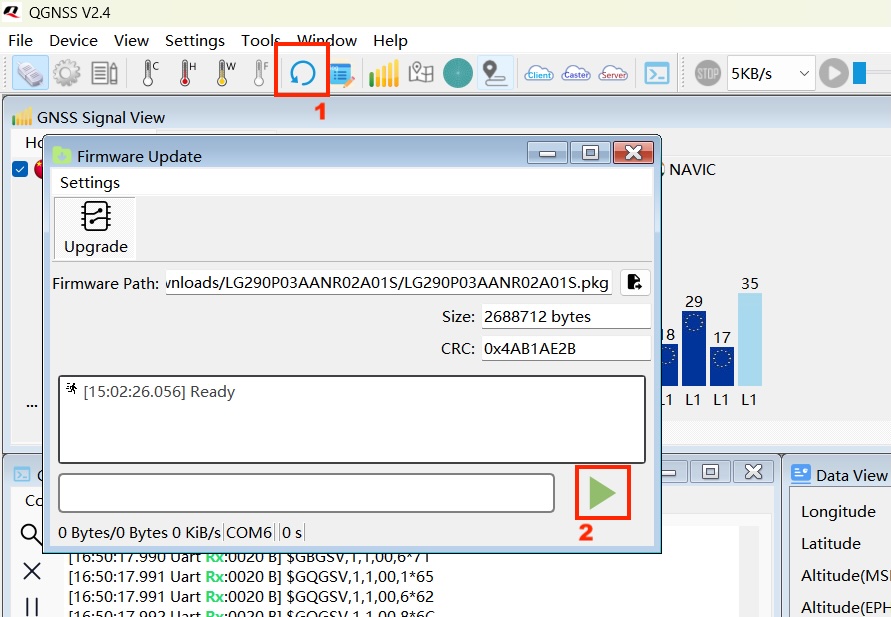
Task: Browse for firmware package file
Action: coord(634,283)
